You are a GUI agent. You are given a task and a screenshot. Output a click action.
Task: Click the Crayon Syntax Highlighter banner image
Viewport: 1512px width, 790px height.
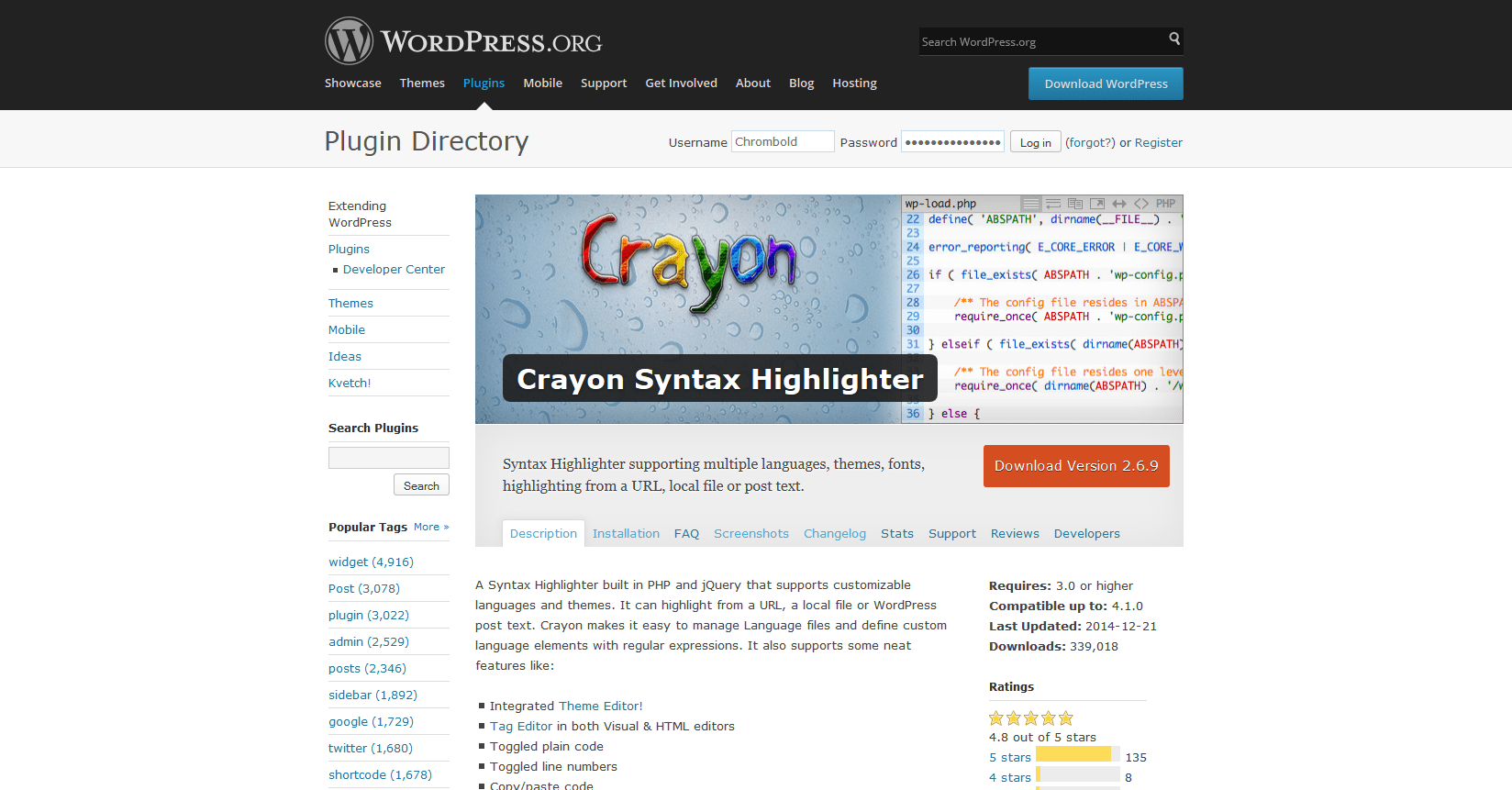pyautogui.click(x=829, y=309)
